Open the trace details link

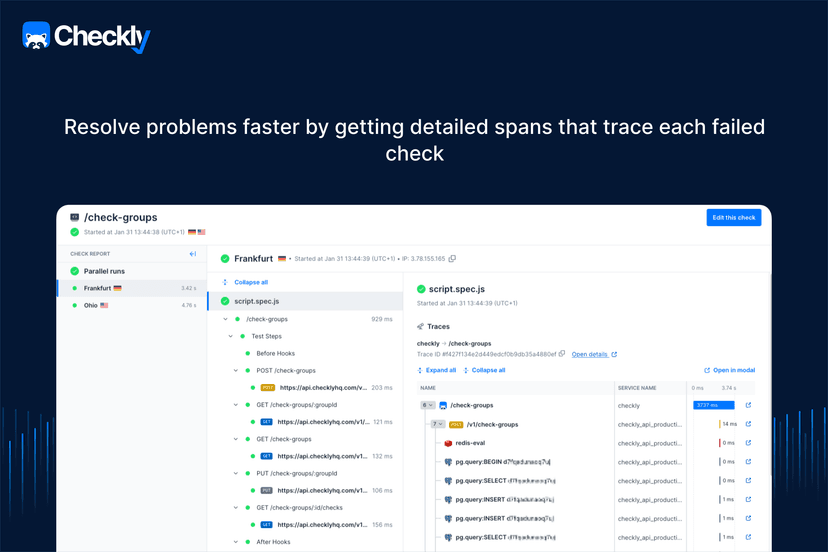click(593, 354)
